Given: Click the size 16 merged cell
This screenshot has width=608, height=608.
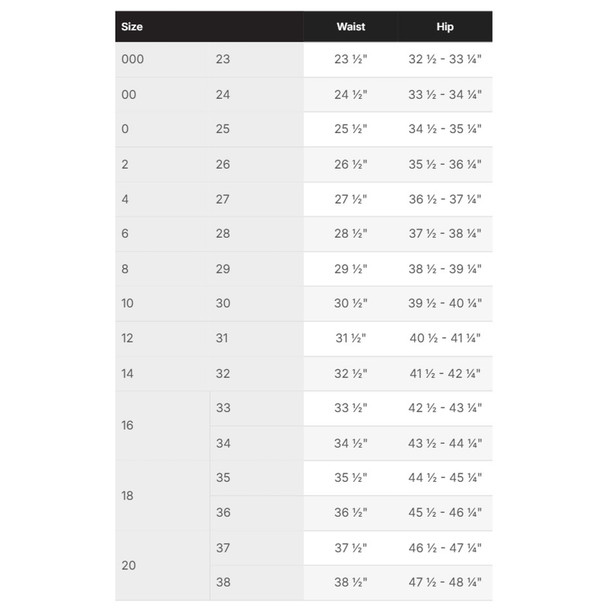Looking at the screenshot, I should pos(128,425).
